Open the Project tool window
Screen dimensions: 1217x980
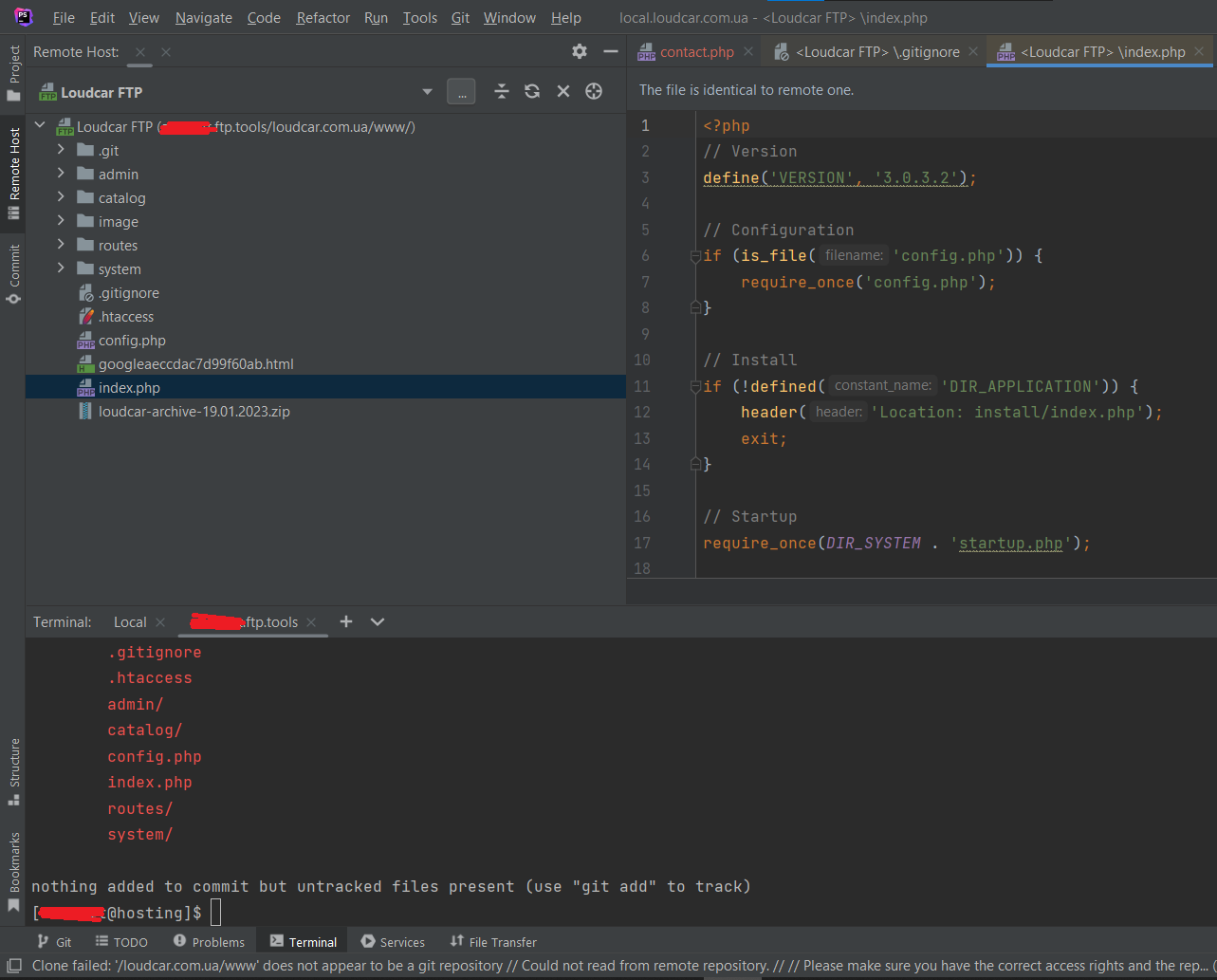(13, 74)
